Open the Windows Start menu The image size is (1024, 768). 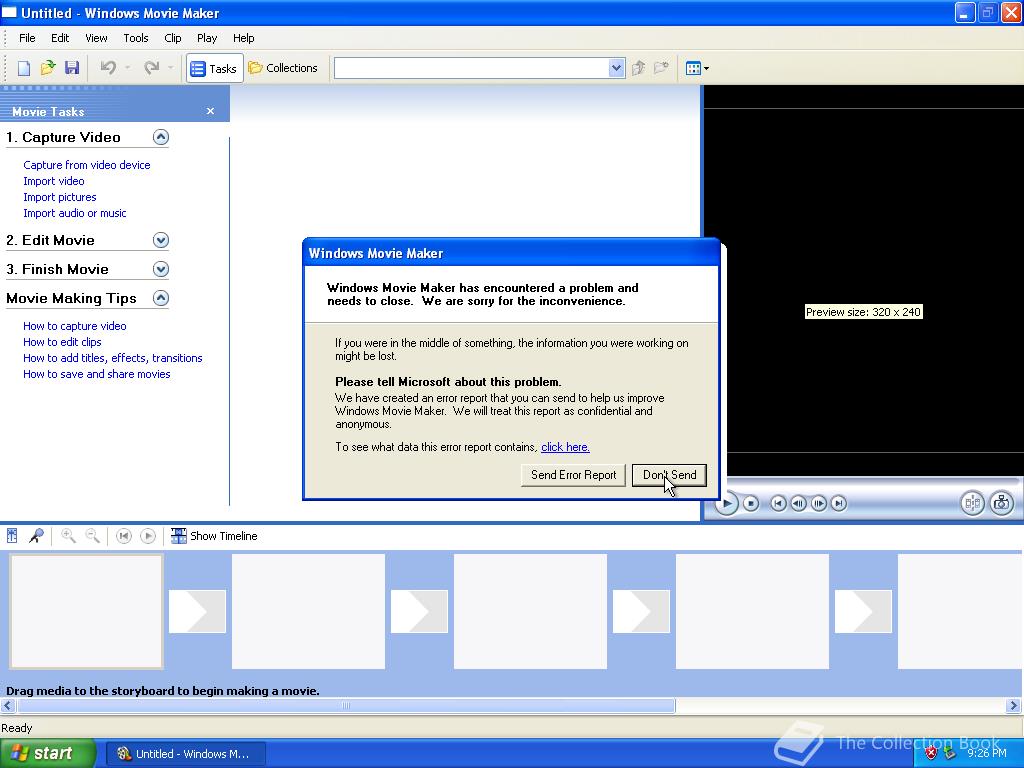48,753
